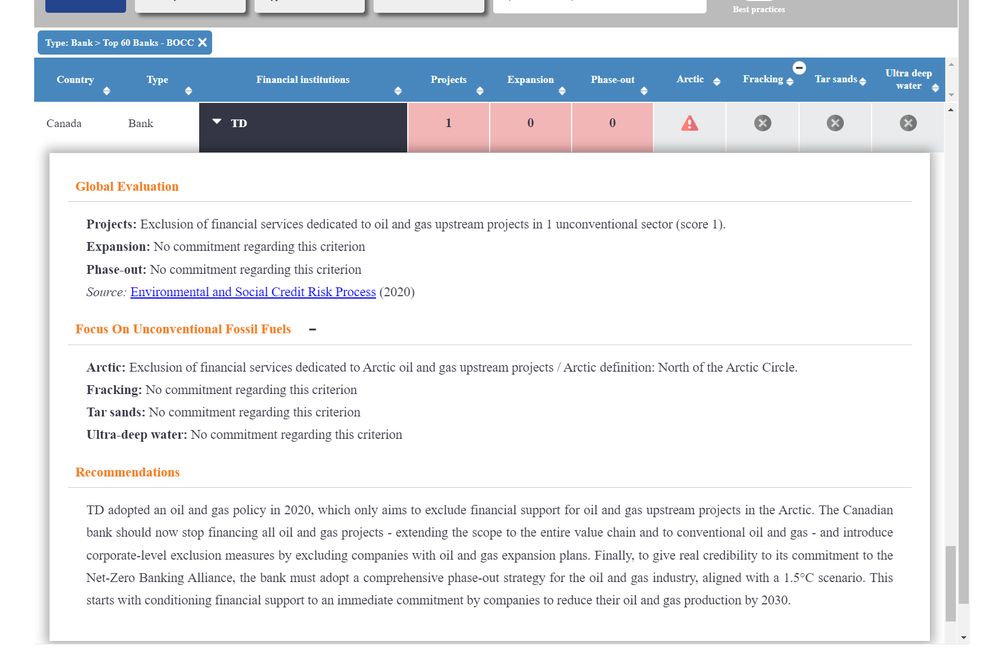The image size is (1000, 649).
Task: Click the TD Phase-out score cell
Action: tap(612, 128)
